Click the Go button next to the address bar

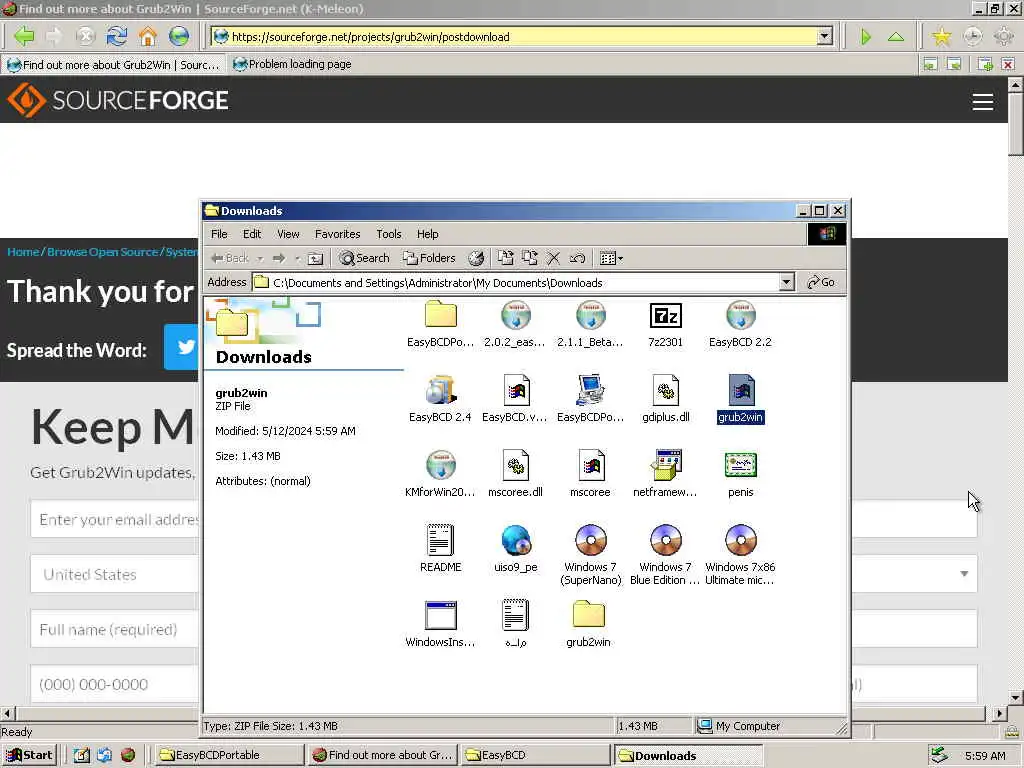tap(821, 282)
